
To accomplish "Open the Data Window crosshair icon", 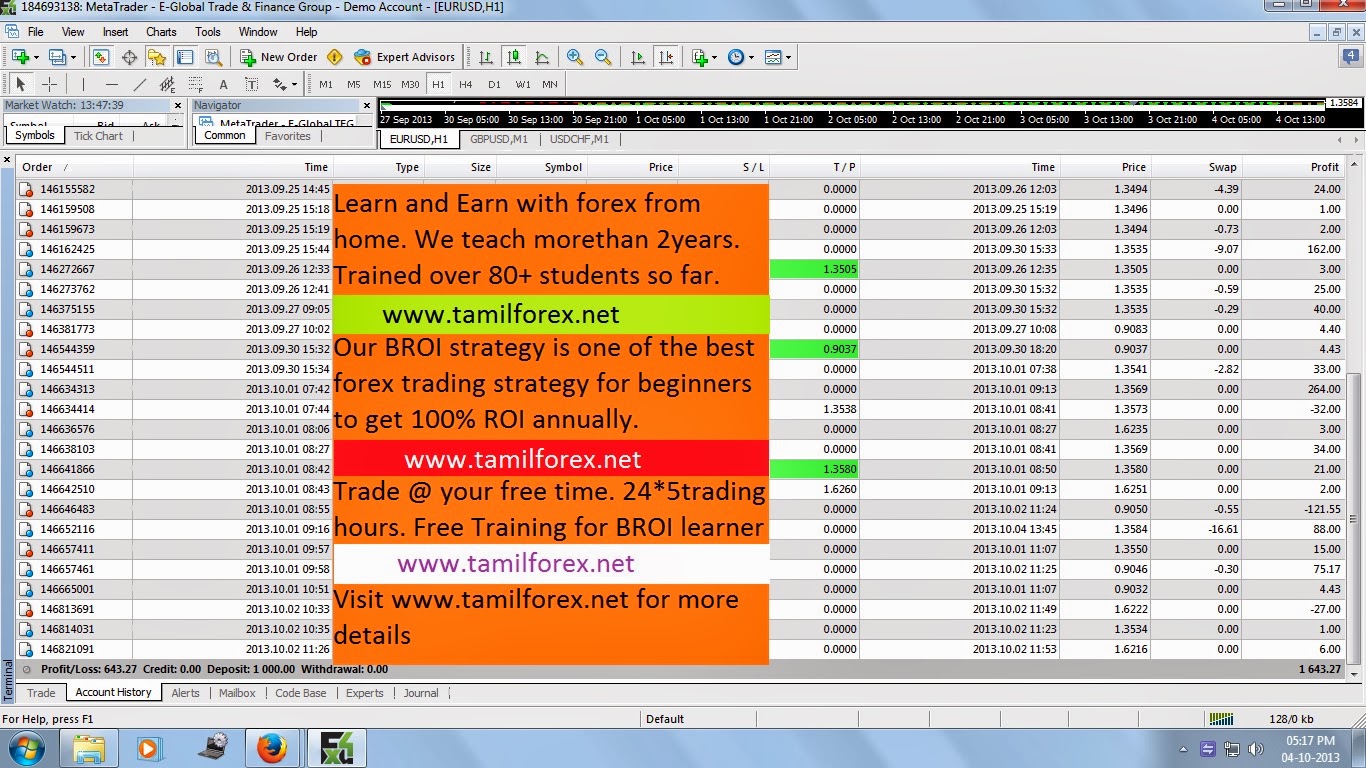I will pyautogui.click(x=129, y=57).
